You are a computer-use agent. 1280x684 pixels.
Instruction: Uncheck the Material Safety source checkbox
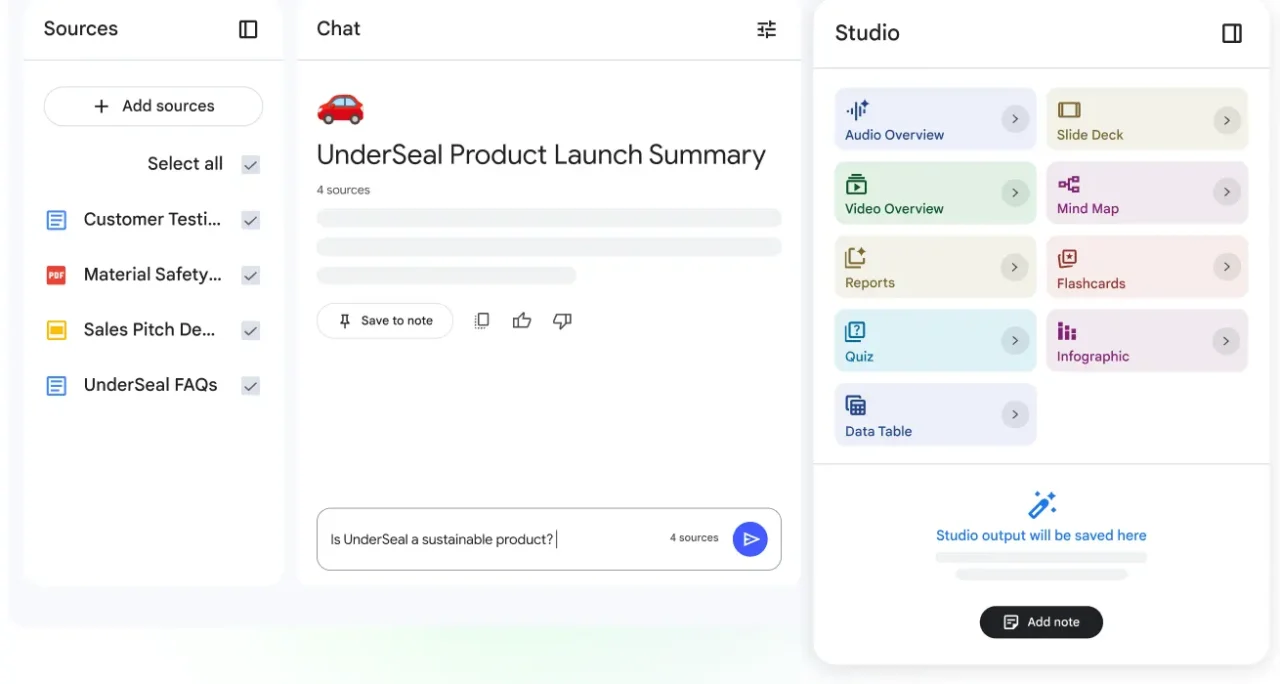[251, 275]
